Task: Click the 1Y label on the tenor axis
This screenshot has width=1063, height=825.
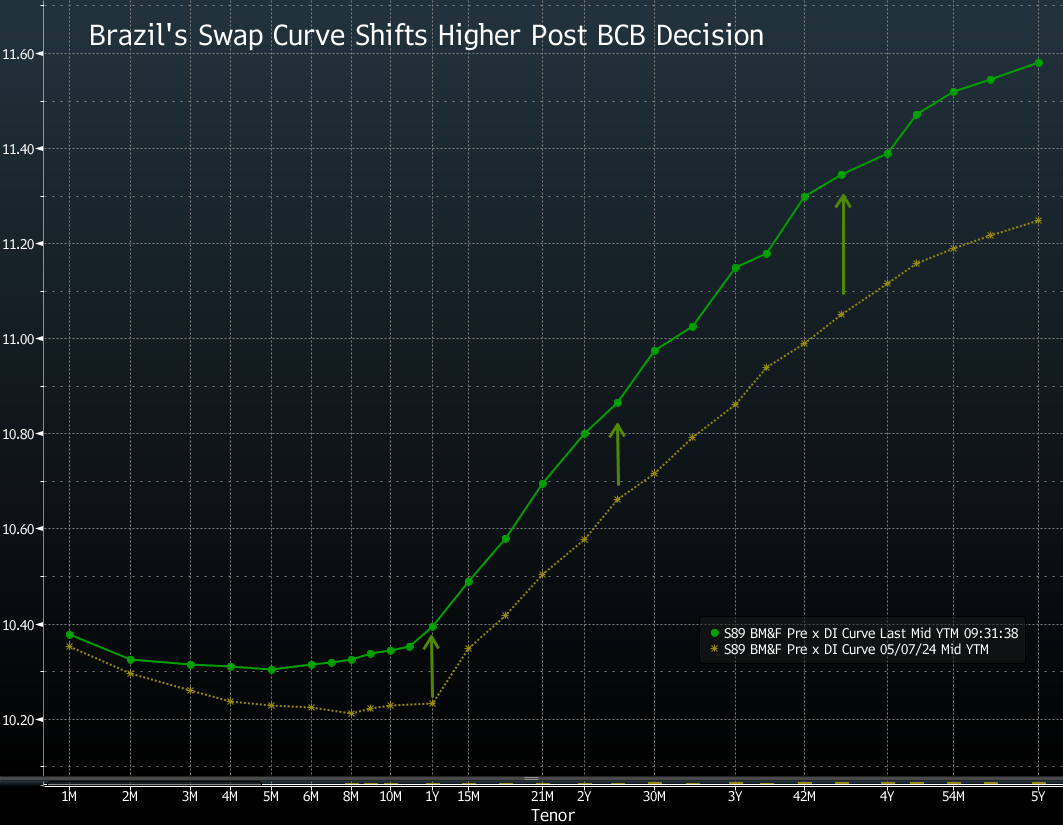Action: coord(433,797)
